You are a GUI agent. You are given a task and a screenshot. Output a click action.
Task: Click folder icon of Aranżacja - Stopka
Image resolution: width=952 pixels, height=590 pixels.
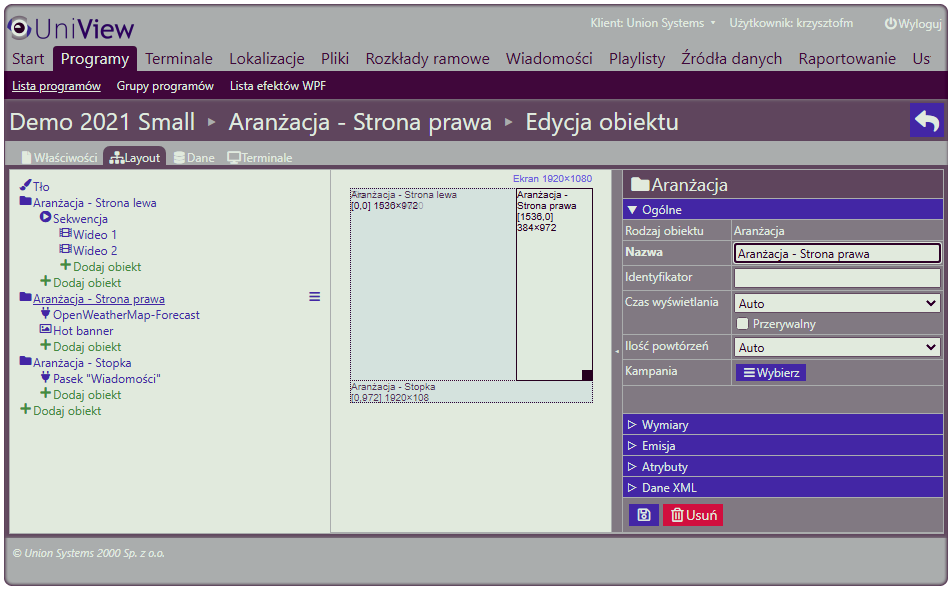26,361
